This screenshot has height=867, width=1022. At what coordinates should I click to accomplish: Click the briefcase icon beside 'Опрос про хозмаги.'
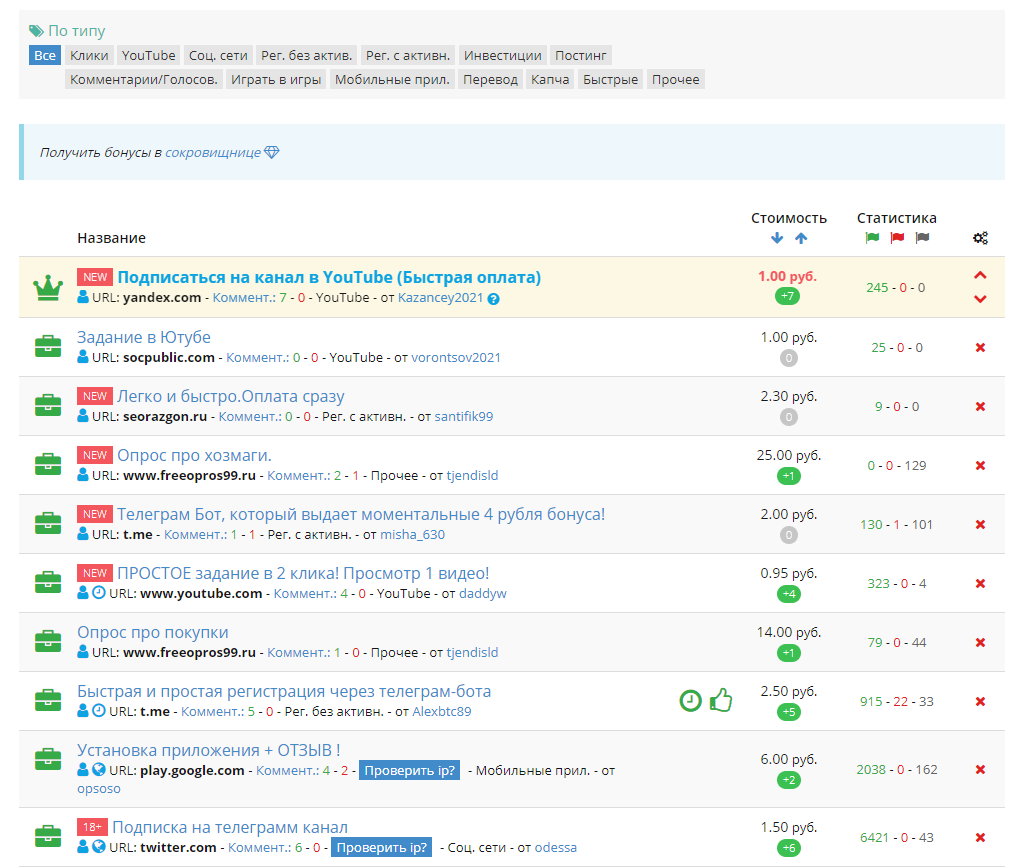(48, 464)
